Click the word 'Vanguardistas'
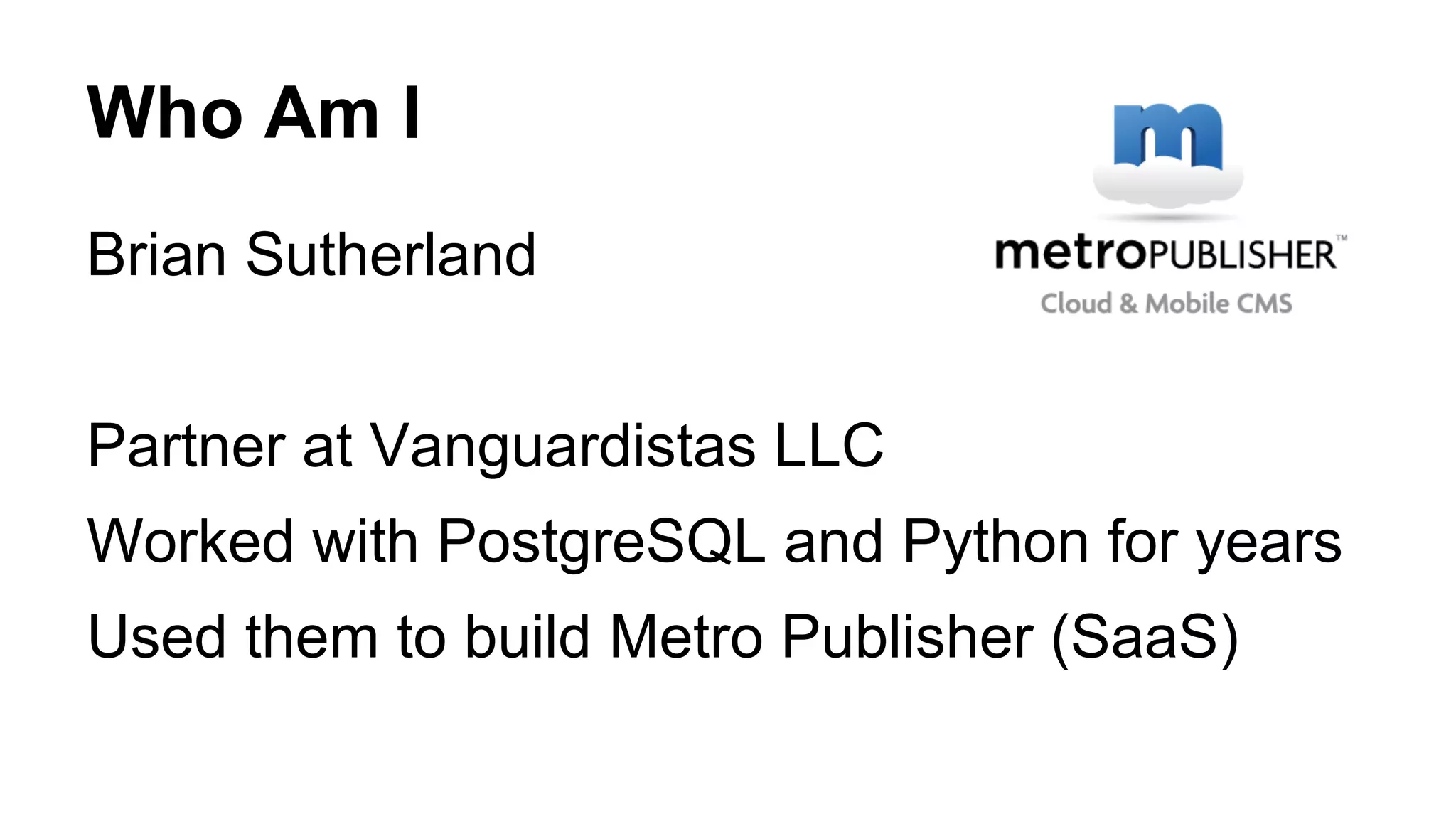Image resolution: width=1456 pixels, height=819 pixels. click(x=562, y=446)
